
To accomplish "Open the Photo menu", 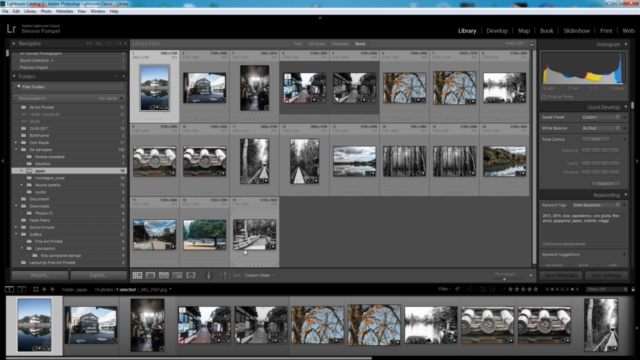I will pyautogui.click(x=46, y=11).
